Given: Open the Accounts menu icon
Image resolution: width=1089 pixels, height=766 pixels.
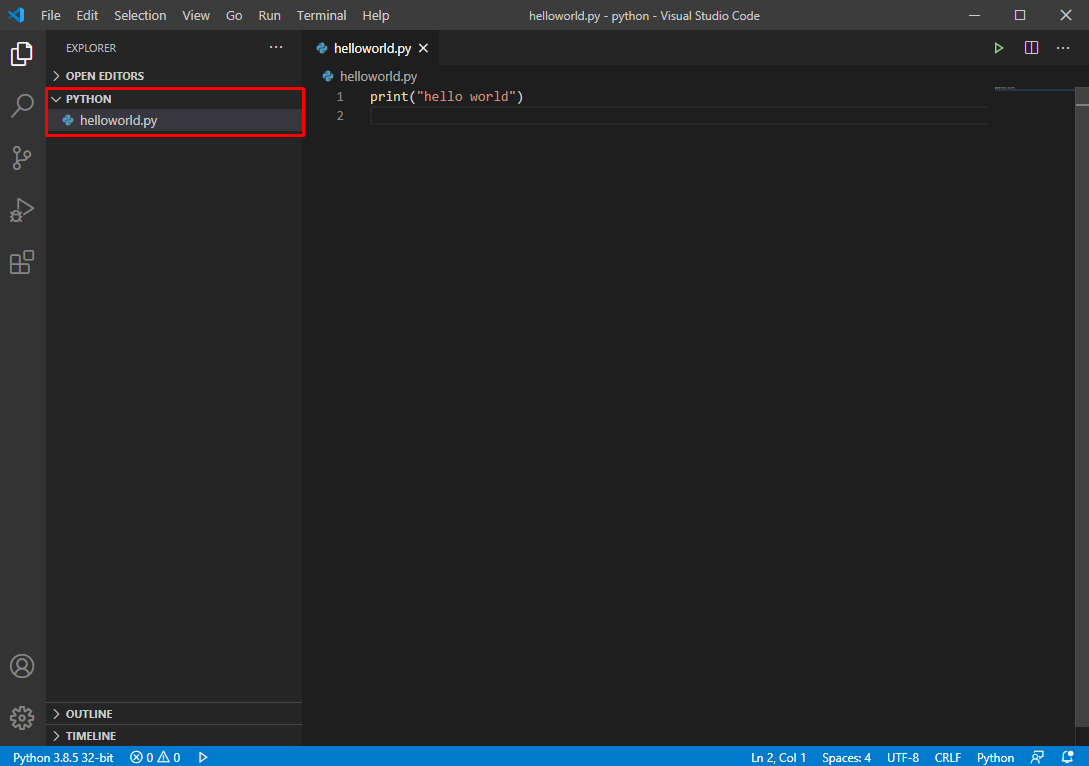Looking at the screenshot, I should click(x=22, y=666).
